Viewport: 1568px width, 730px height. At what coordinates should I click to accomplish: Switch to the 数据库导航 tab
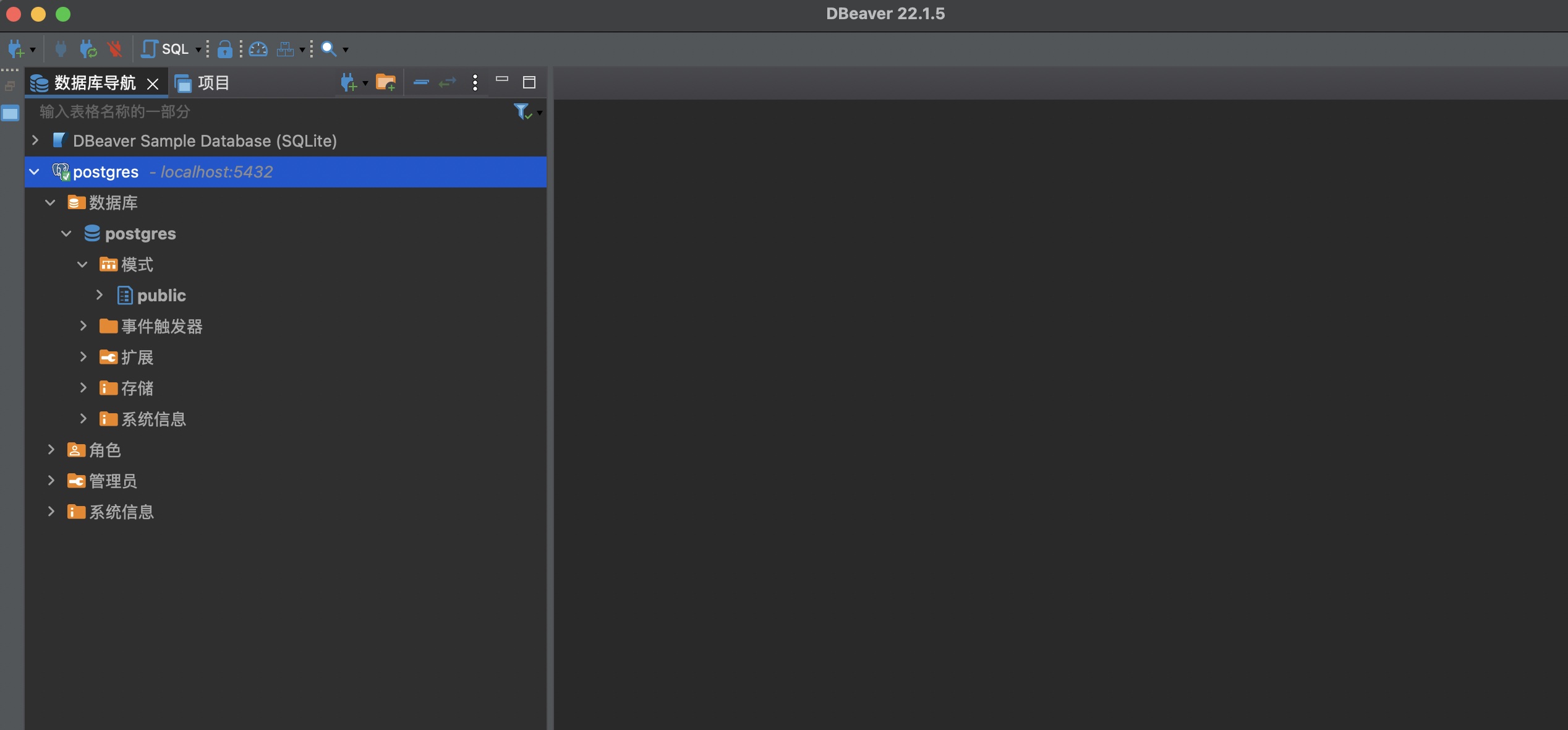(x=95, y=83)
